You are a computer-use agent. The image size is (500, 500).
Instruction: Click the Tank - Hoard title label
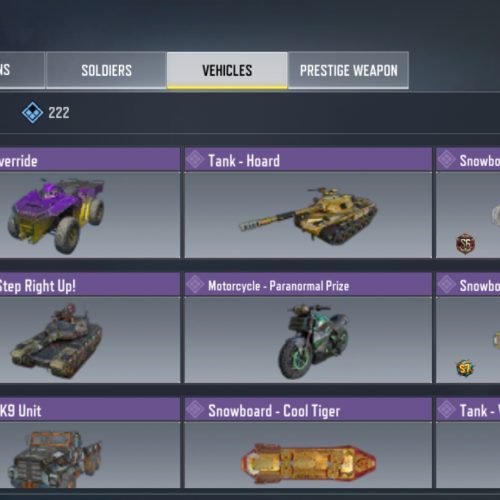pyautogui.click(x=244, y=161)
